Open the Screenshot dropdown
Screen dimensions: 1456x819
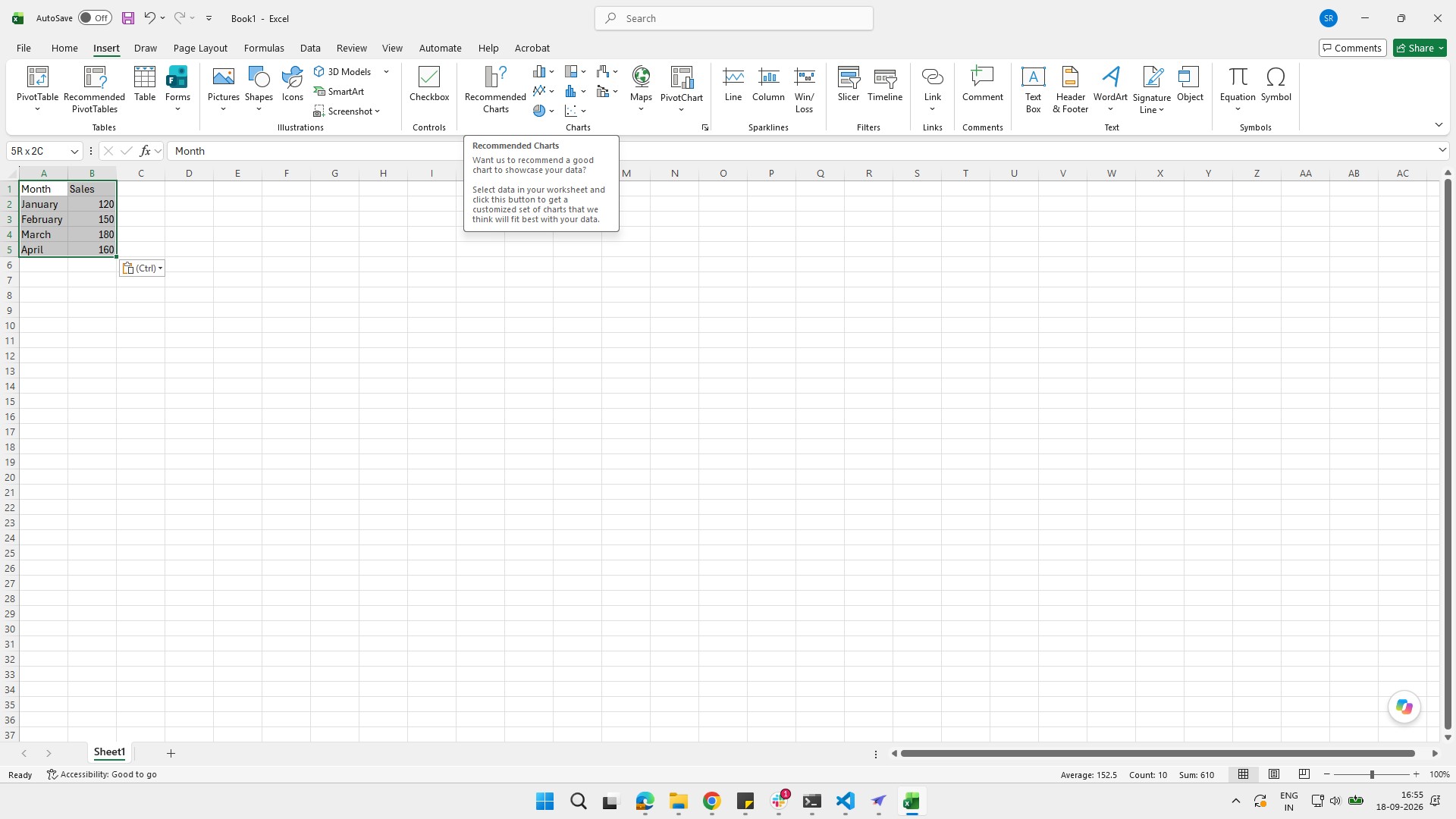(x=347, y=111)
